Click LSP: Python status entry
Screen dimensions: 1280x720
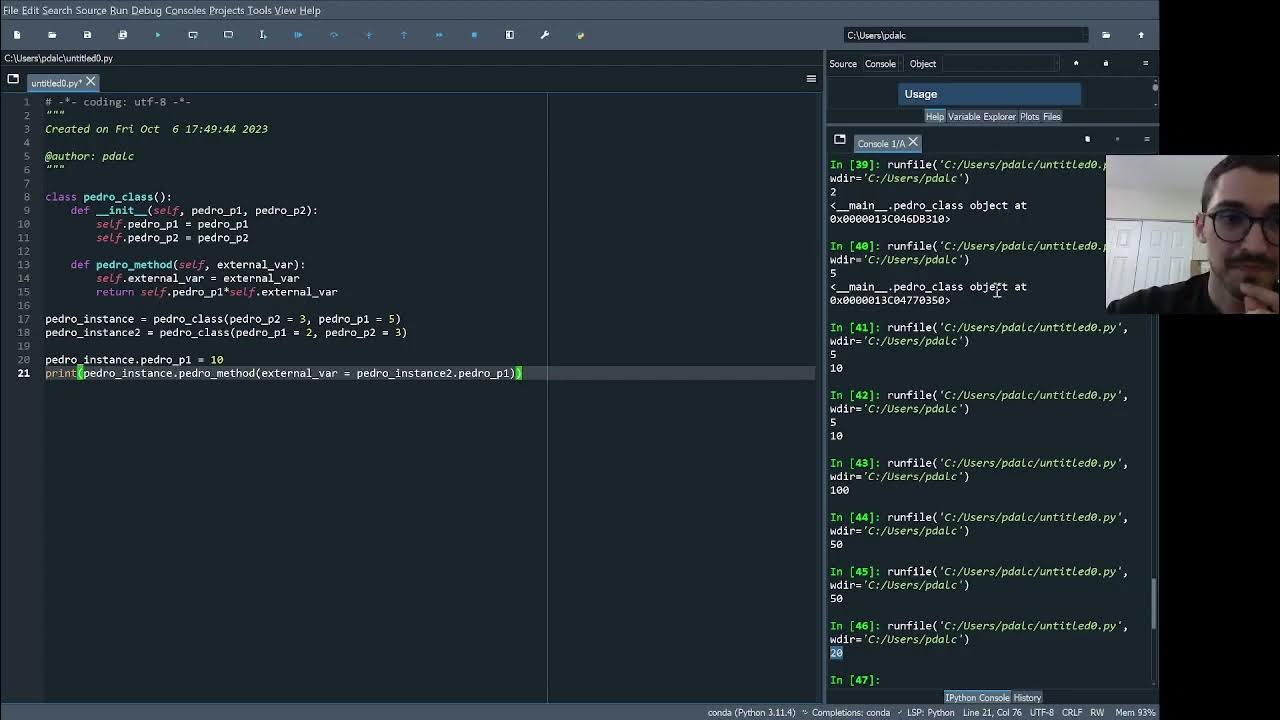click(926, 712)
